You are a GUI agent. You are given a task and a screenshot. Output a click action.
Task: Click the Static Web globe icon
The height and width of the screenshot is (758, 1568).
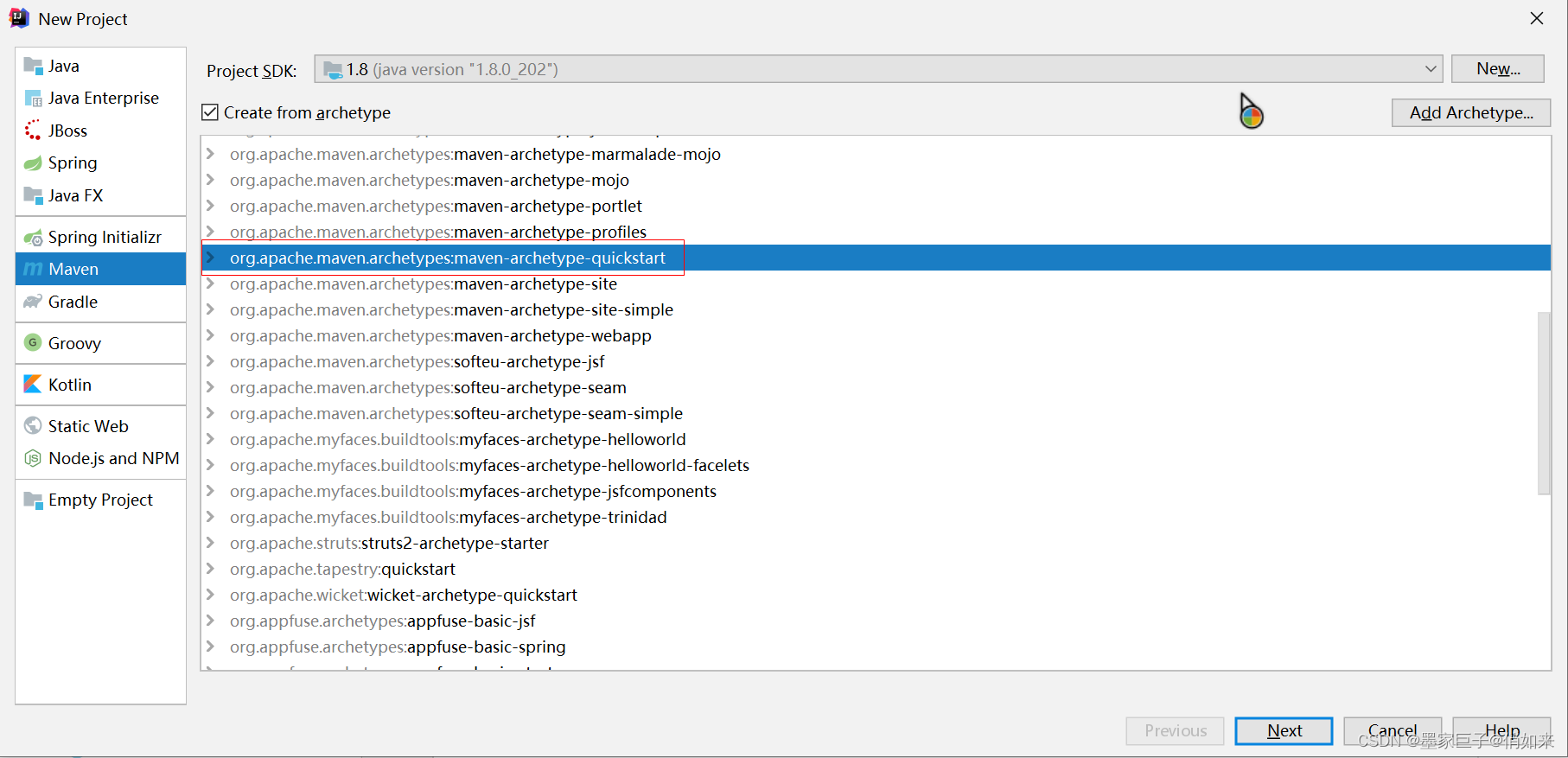point(33,426)
